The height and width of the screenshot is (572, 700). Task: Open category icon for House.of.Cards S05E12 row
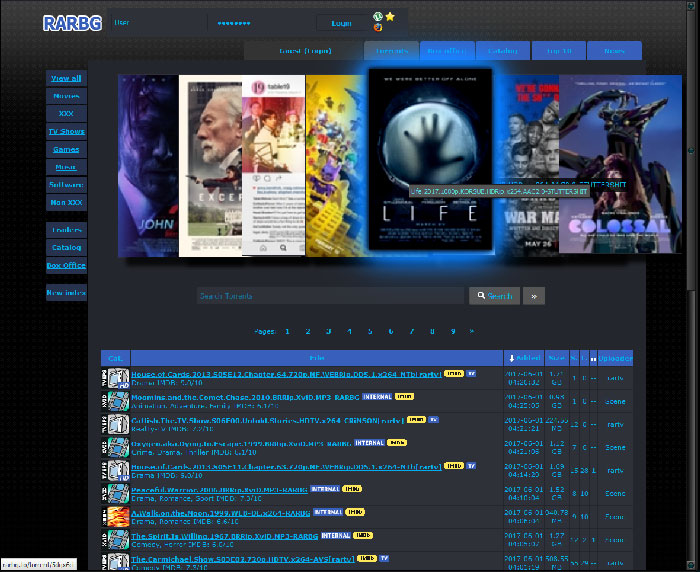click(115, 378)
